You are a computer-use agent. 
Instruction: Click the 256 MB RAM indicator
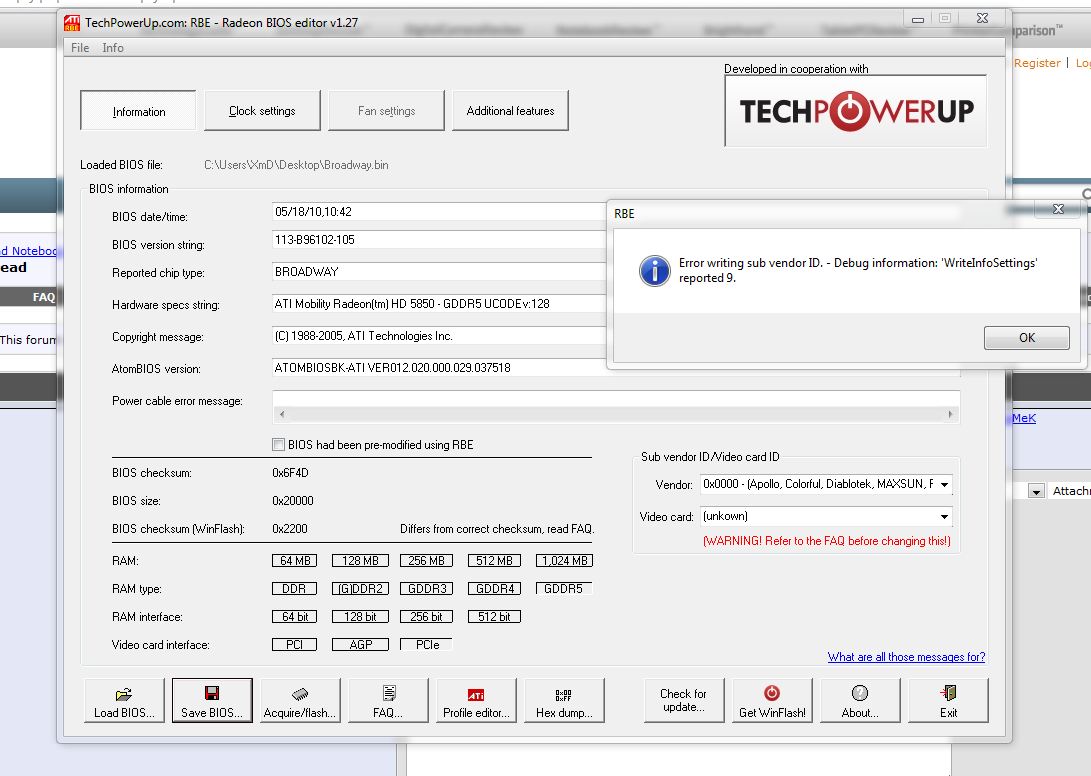[x=426, y=560]
